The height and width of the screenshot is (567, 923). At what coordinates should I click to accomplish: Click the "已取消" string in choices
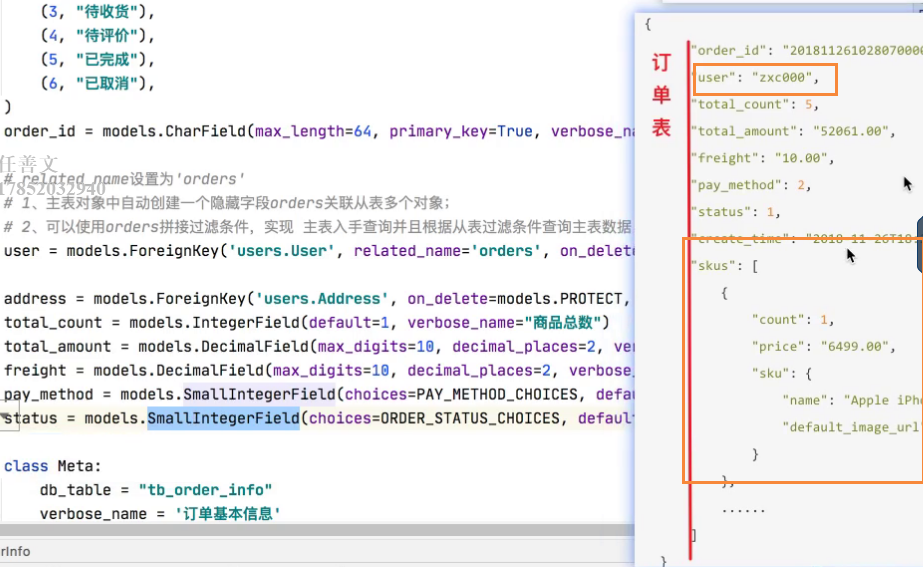pyautogui.click(x=107, y=83)
